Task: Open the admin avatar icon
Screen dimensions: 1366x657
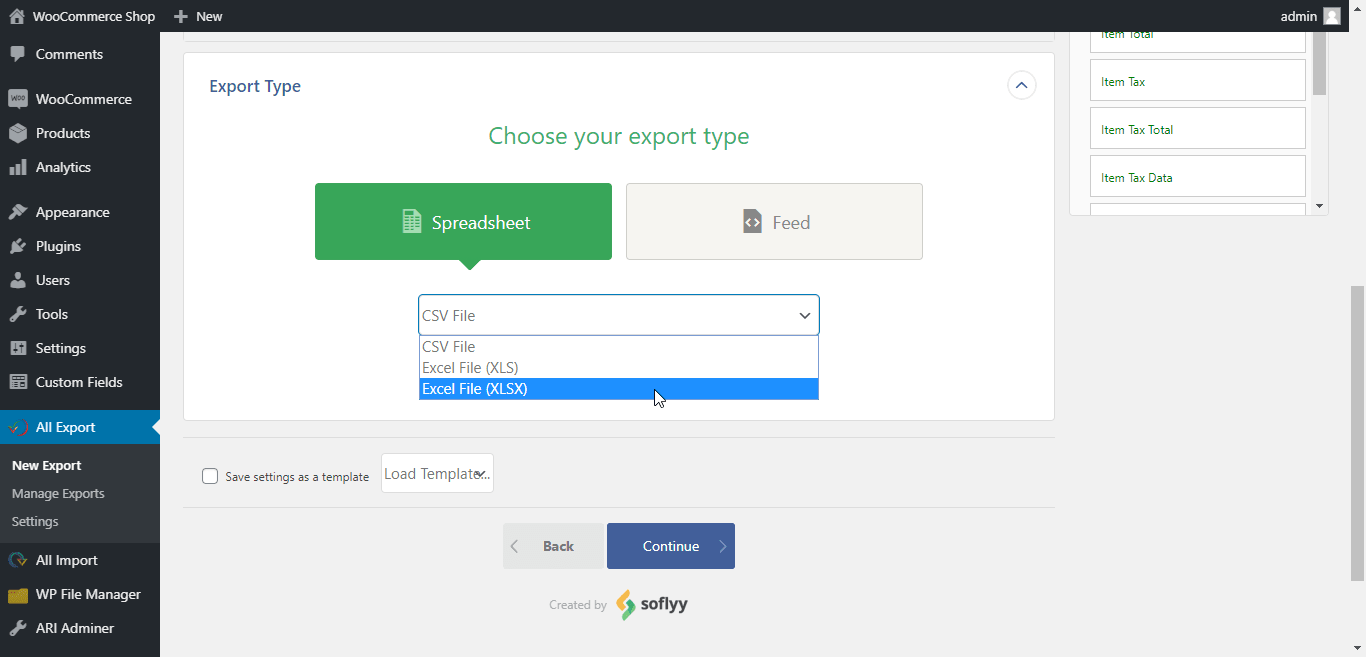Action: tap(1332, 16)
